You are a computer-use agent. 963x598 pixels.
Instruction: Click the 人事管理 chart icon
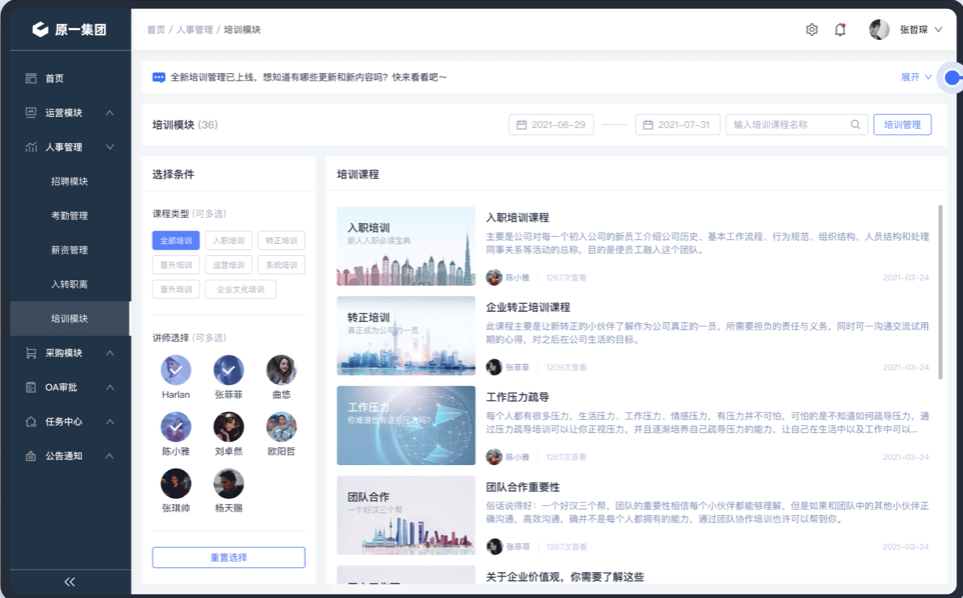pyautogui.click(x=31, y=147)
